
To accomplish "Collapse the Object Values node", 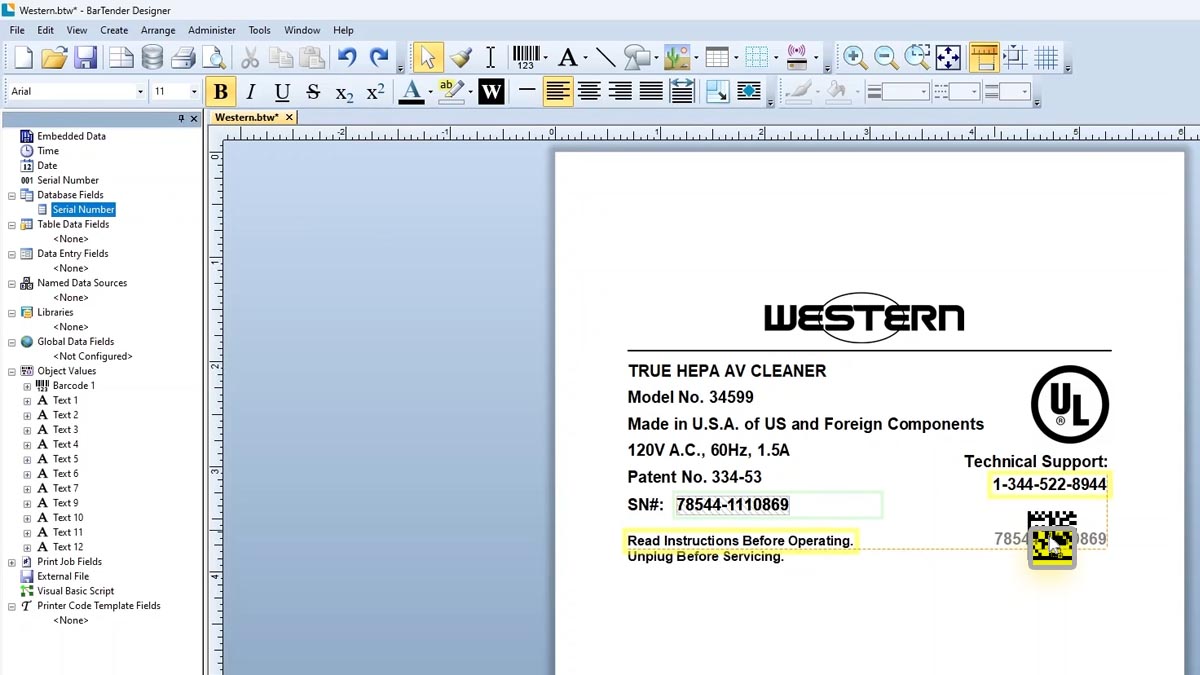I will click(12, 371).
